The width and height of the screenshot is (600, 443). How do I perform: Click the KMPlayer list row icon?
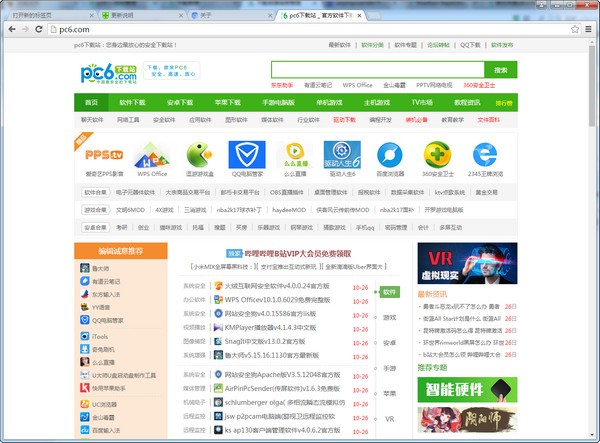(x=218, y=327)
